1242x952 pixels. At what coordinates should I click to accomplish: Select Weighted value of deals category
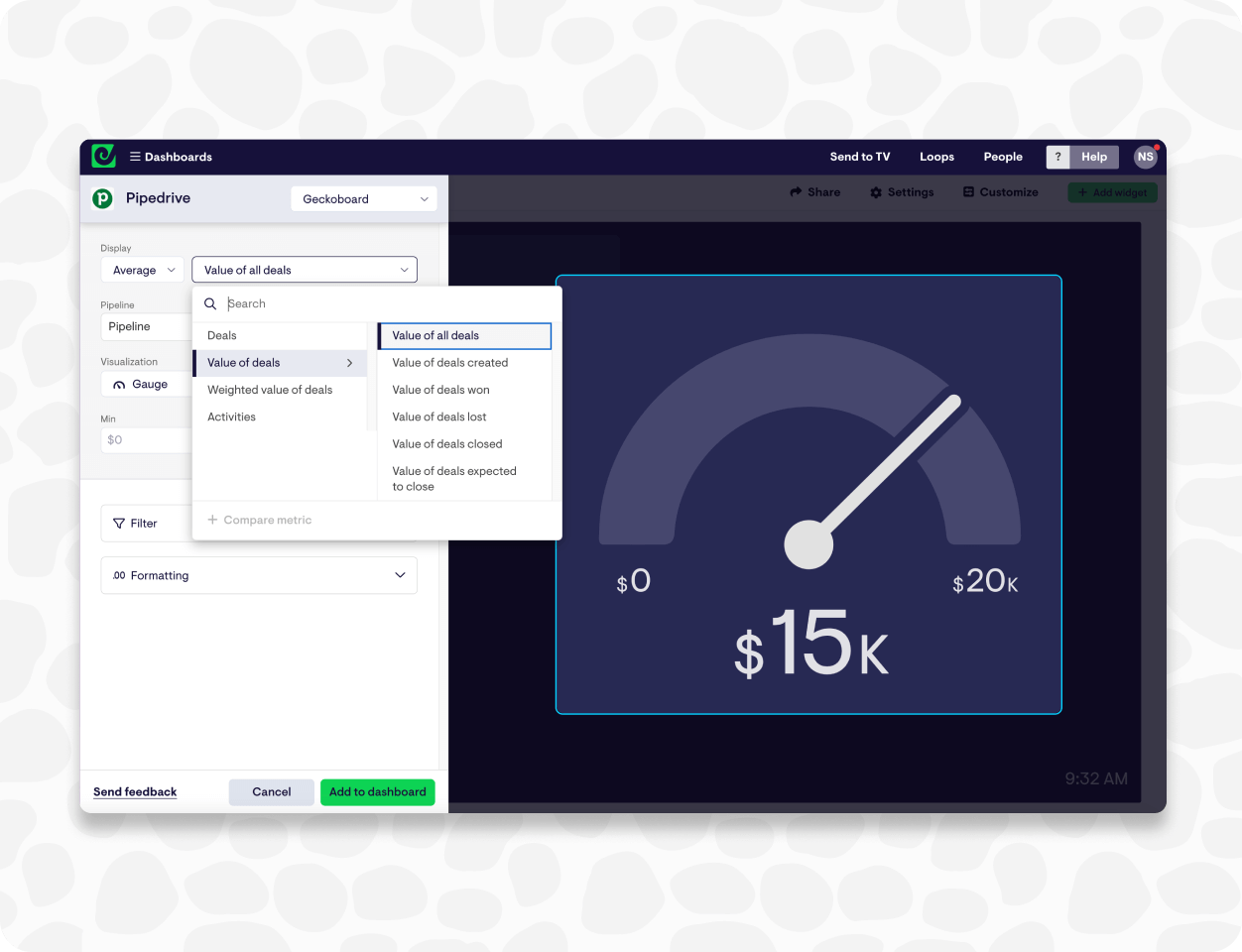point(280,390)
